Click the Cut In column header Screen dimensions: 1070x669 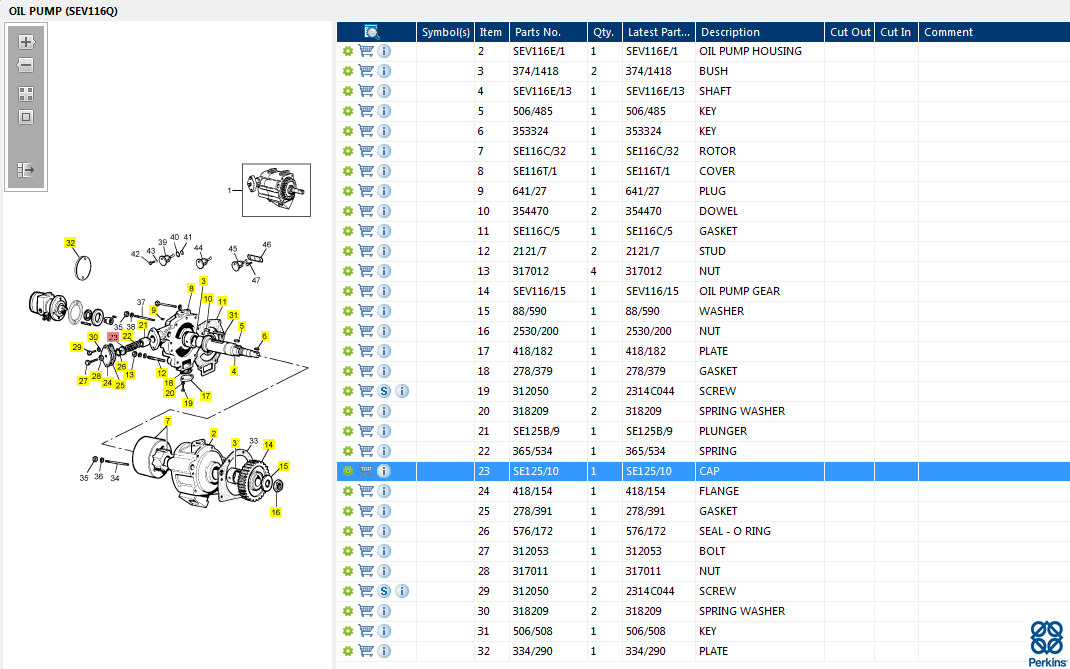tap(896, 32)
